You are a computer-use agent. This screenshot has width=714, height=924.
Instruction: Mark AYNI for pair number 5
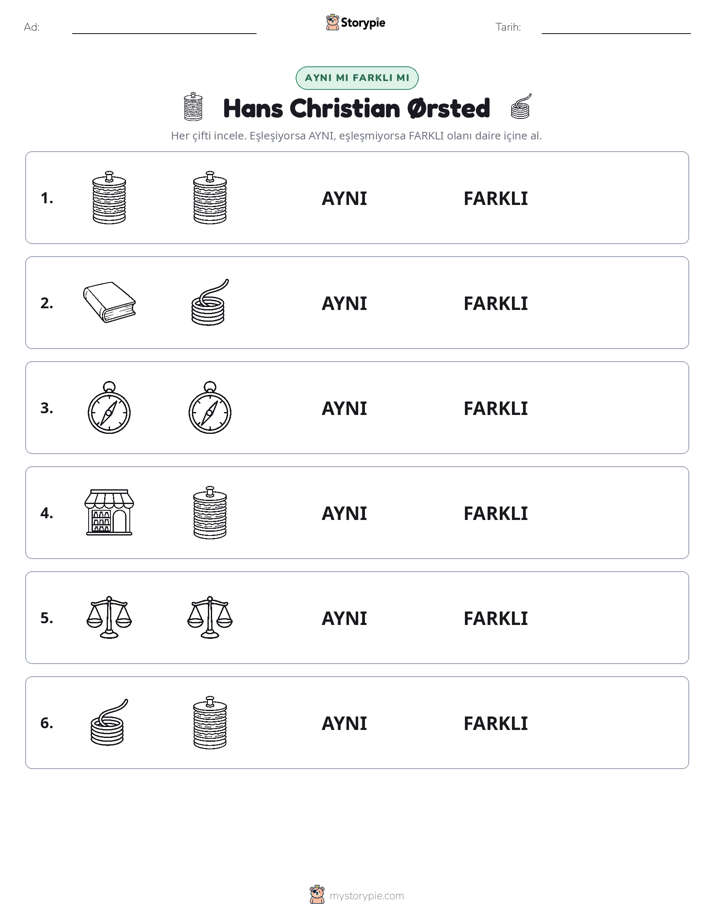[344, 618]
